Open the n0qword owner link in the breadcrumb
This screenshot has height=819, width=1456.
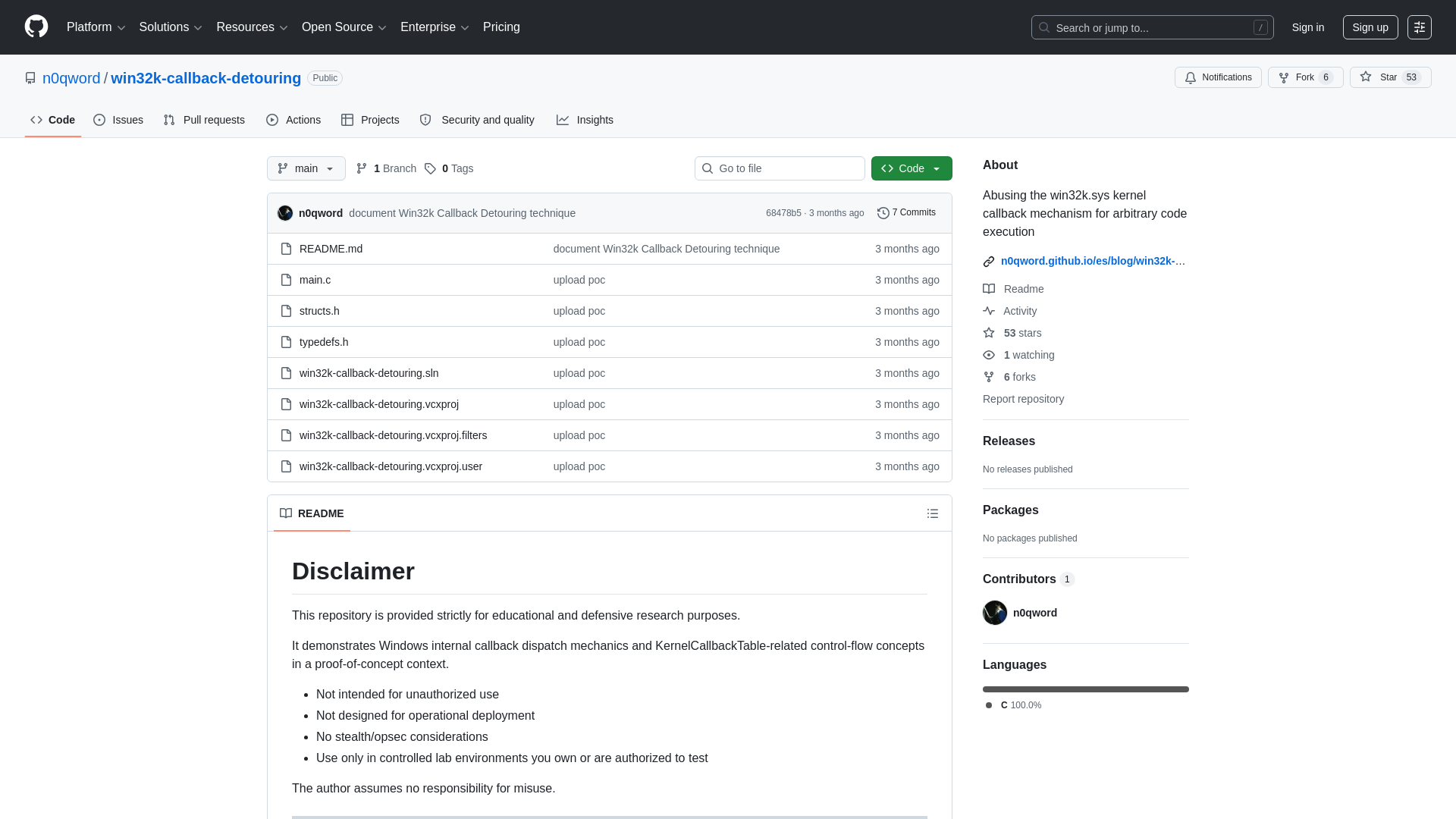coord(71,78)
